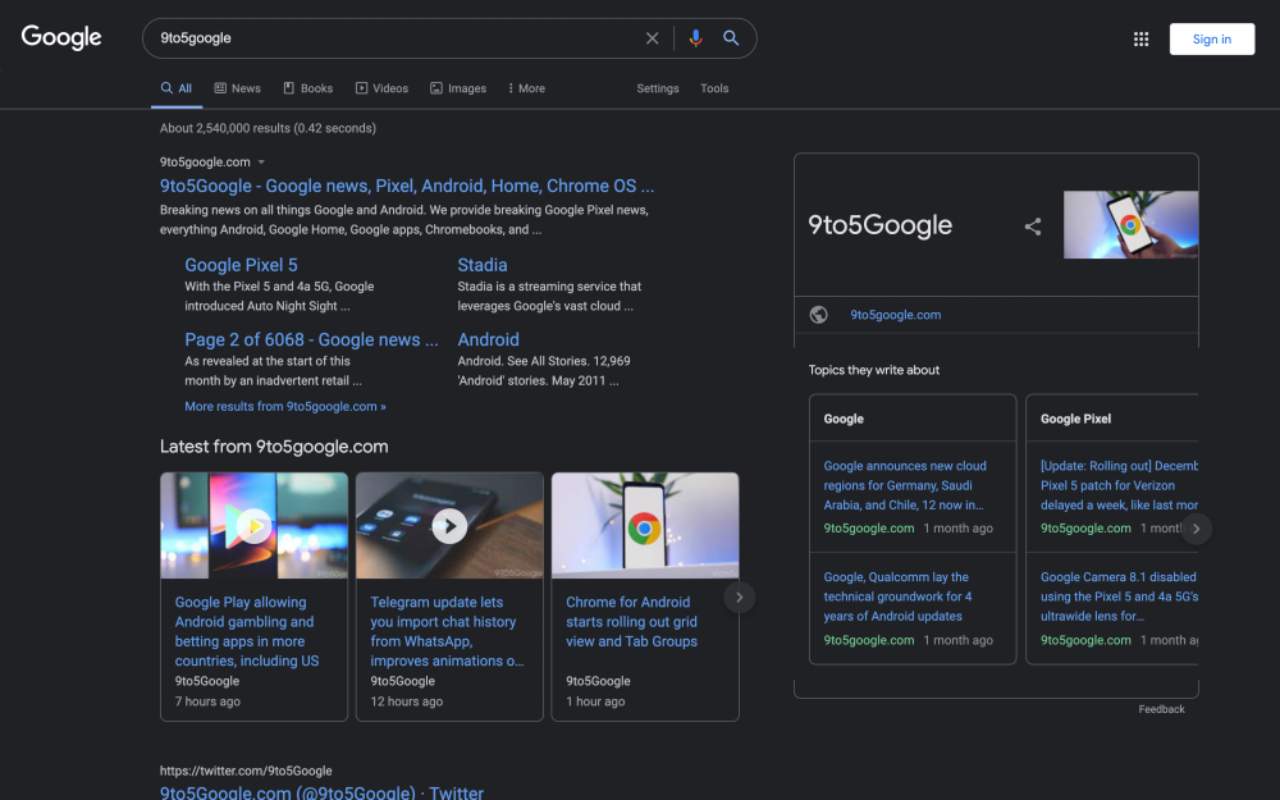Open the Google Pixel 5 sitelink
Viewport: 1280px width, 800px height.
[241, 265]
